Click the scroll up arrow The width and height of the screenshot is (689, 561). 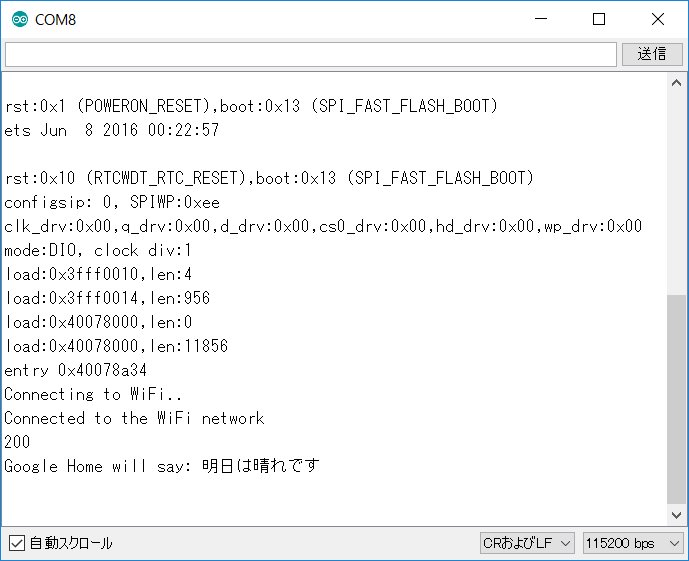click(x=676, y=83)
